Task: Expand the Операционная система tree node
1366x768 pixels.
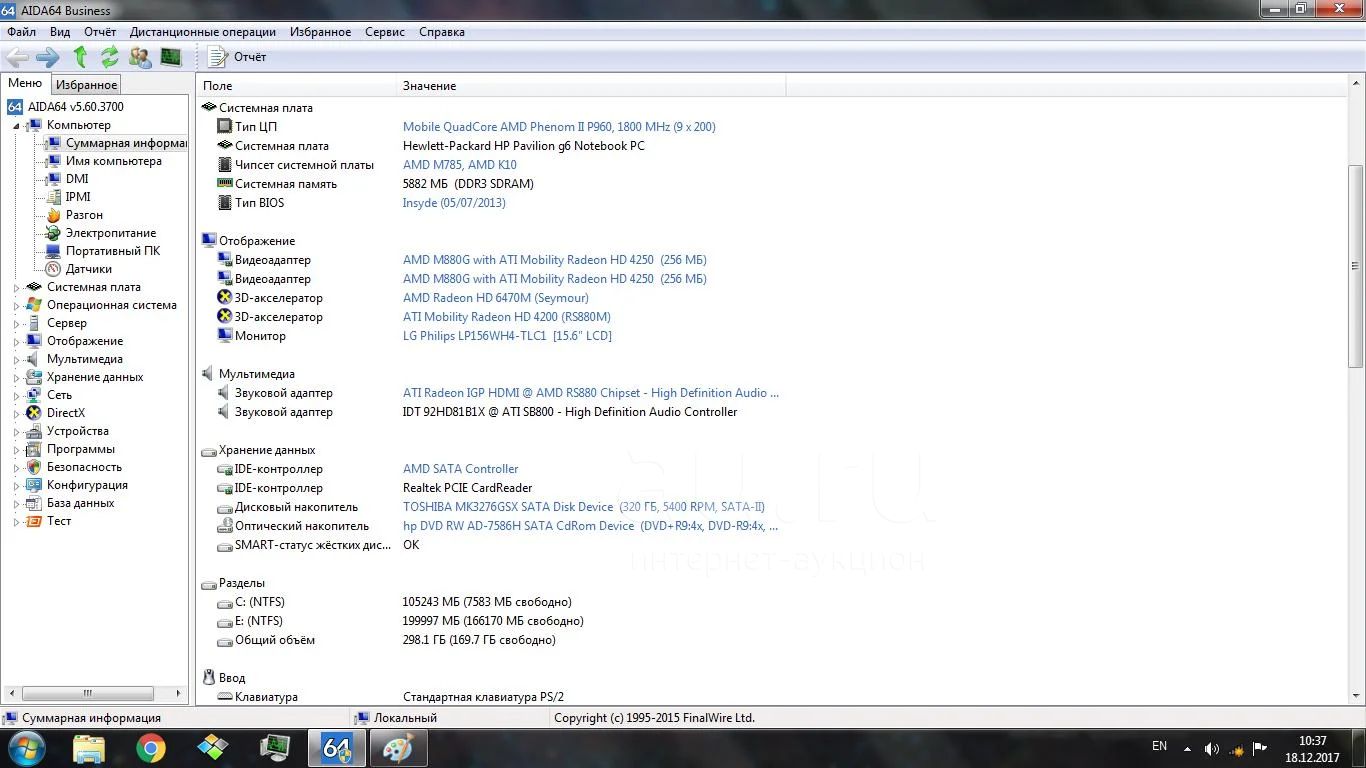Action: pos(17,306)
